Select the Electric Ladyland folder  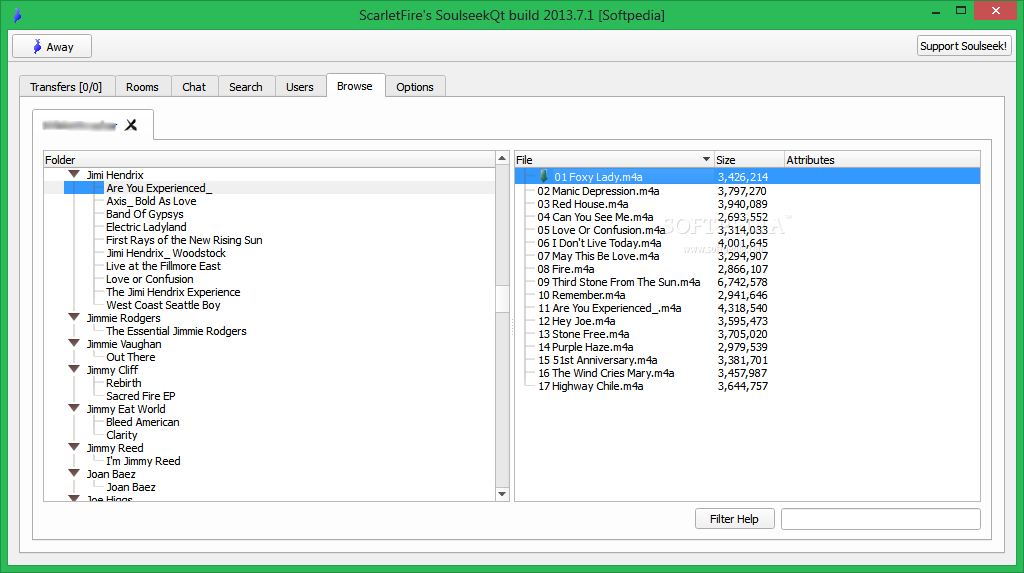point(146,227)
